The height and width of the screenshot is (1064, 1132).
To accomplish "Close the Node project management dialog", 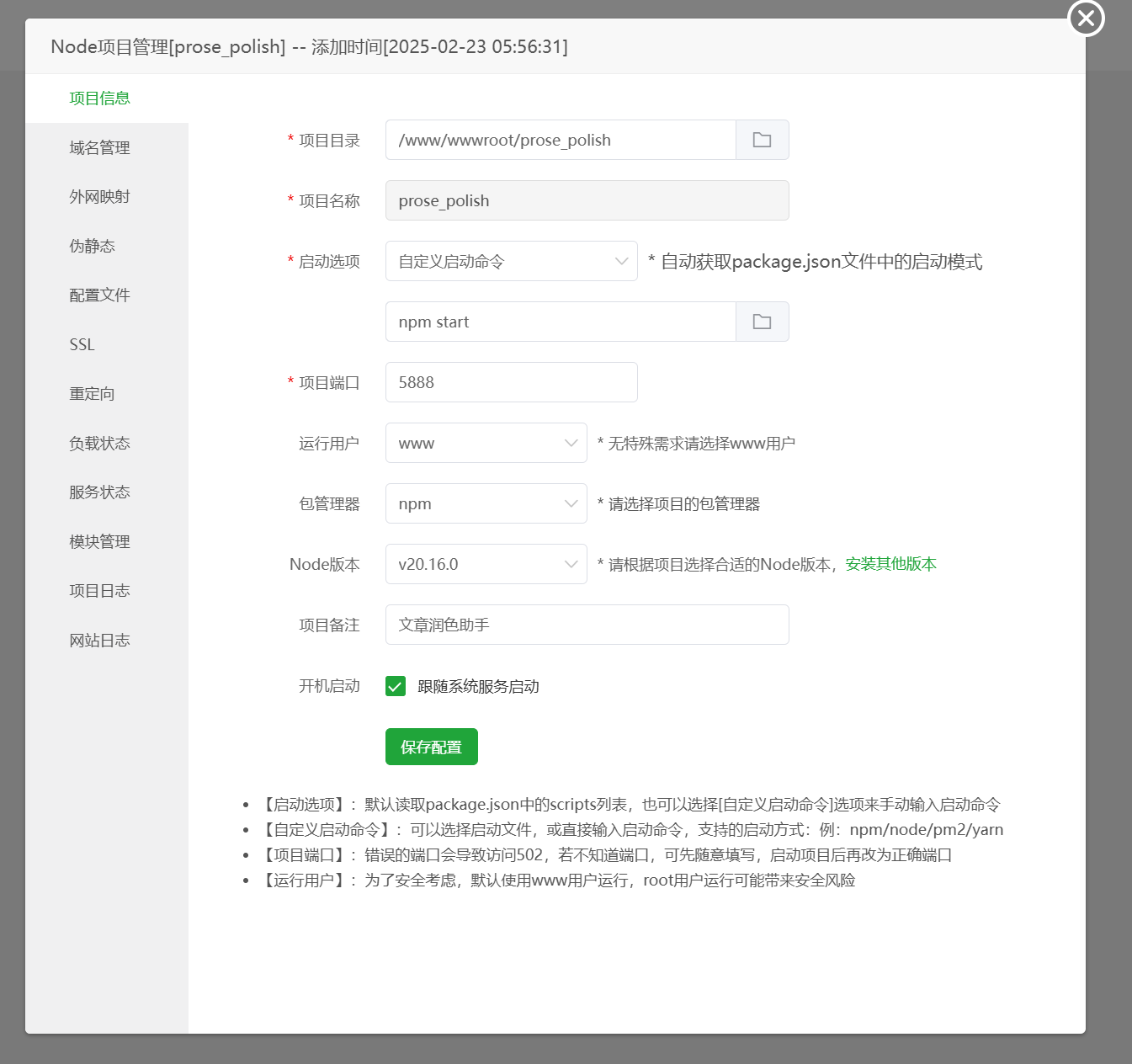I will [1086, 18].
